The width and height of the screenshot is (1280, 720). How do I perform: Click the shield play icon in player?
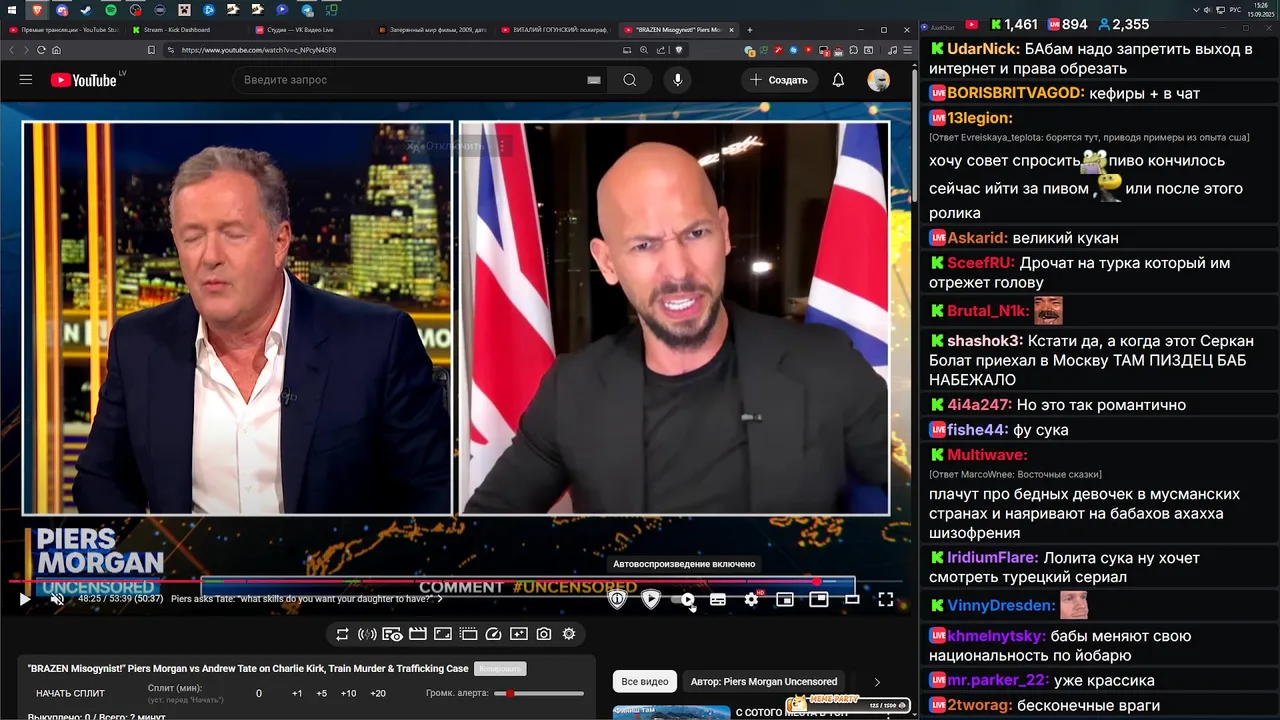(651, 599)
